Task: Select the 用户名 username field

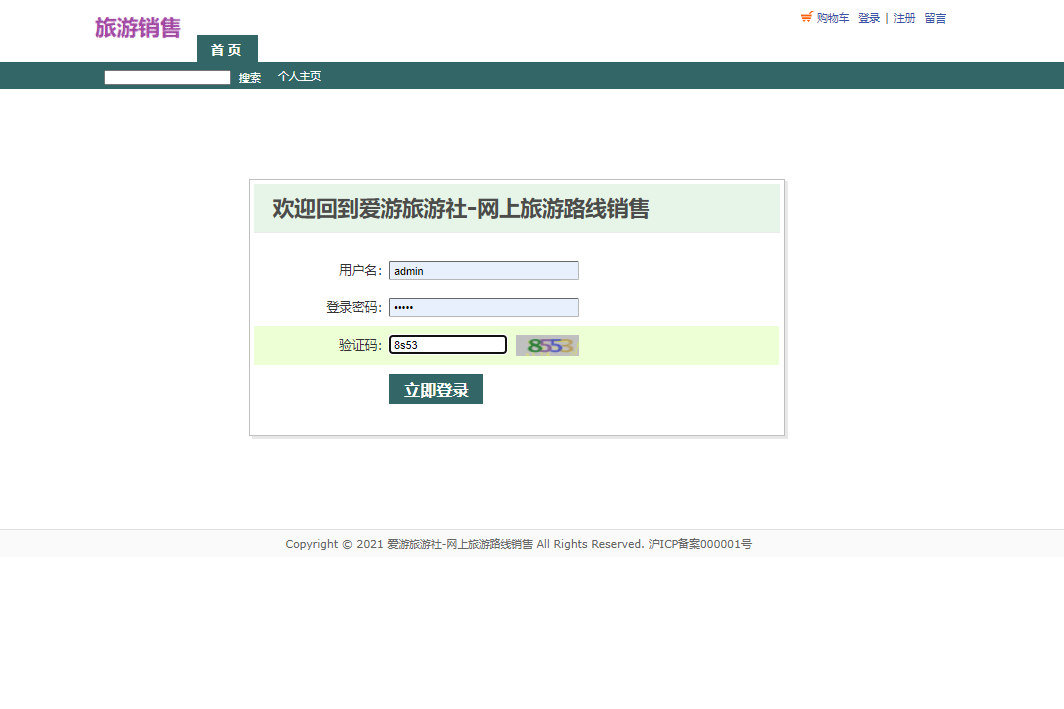Action: coord(483,270)
